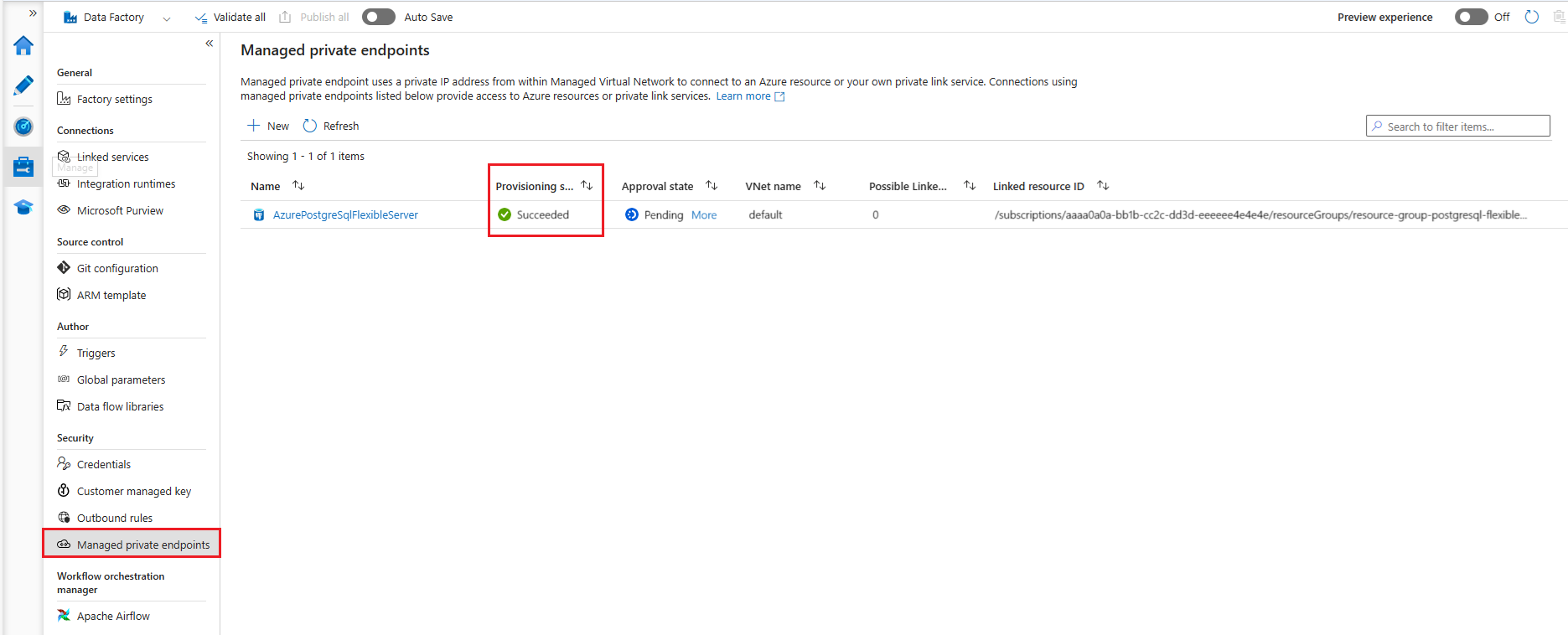Click the Succeeded provisioning state text
This screenshot has width=1568, height=635.
pos(543,215)
